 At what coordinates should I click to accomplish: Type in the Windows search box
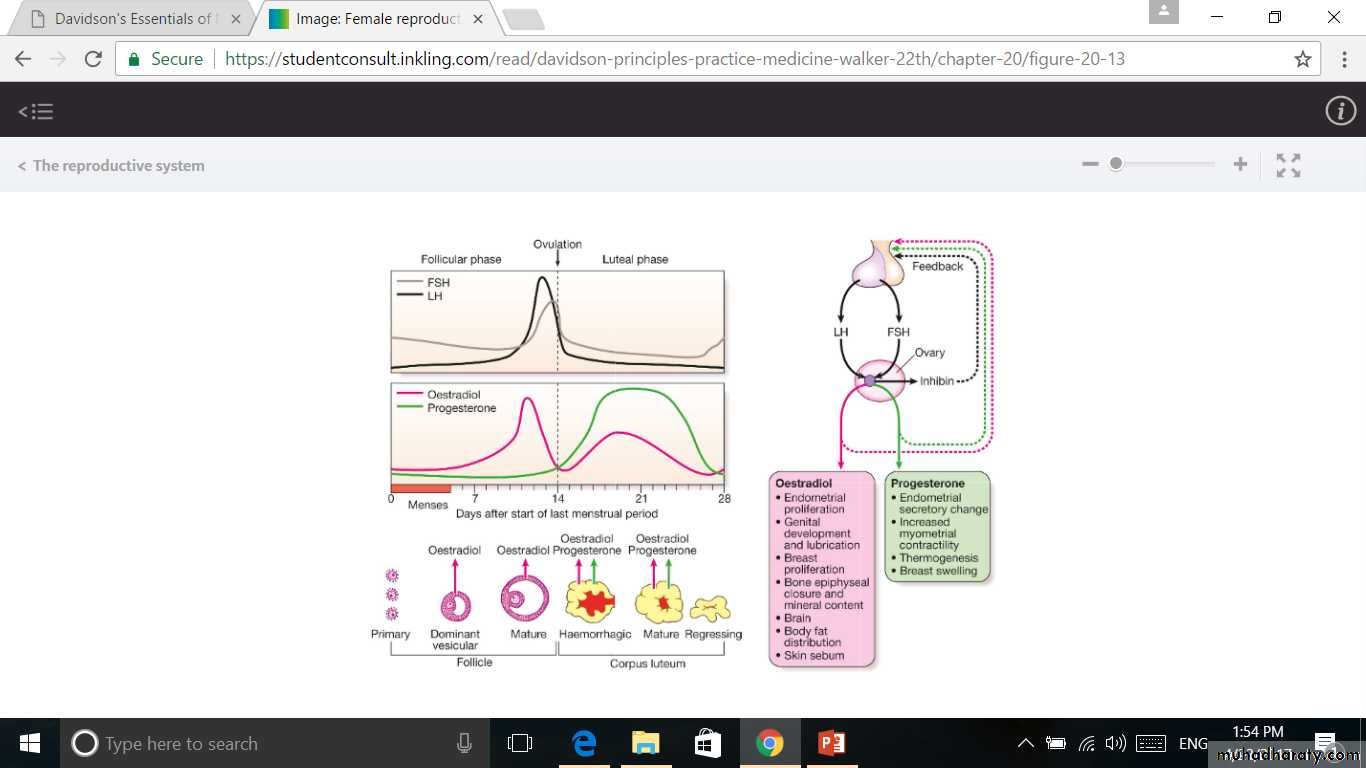coord(260,743)
